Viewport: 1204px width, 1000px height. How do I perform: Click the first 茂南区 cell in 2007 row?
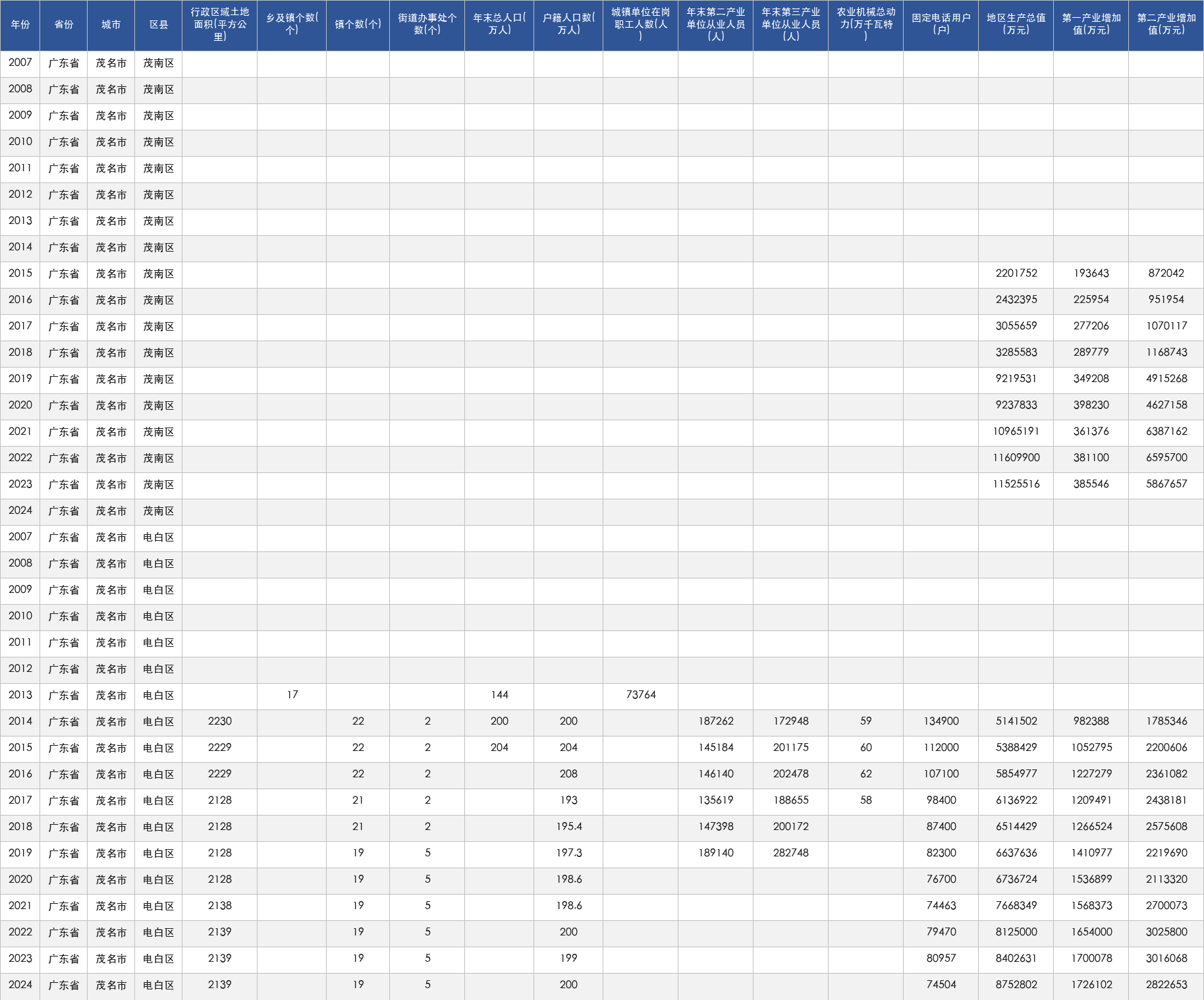[x=159, y=63]
